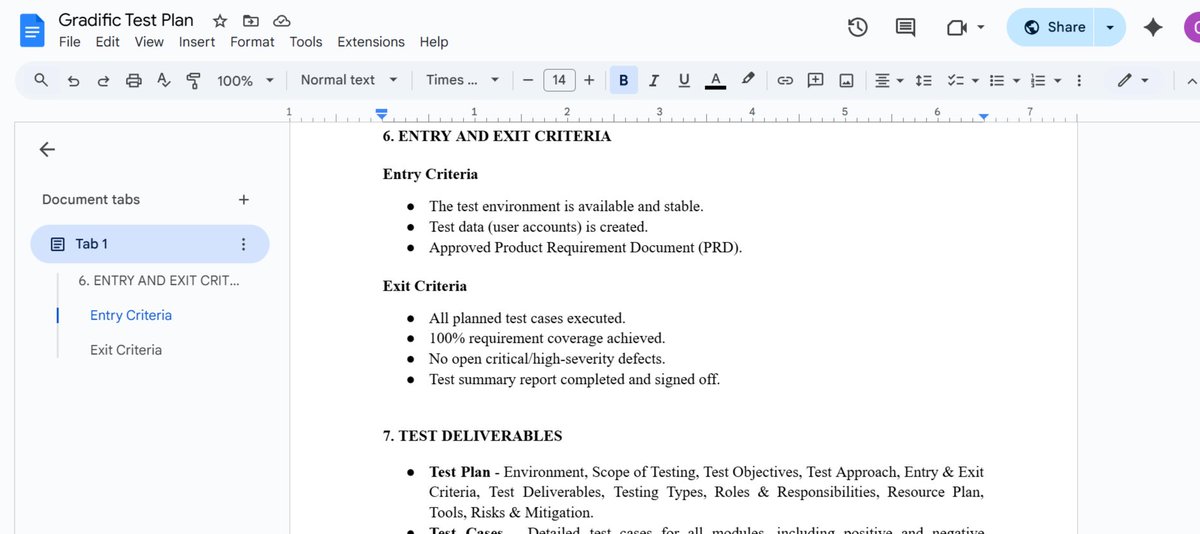Jump to 6. ENTRY AND EXIT outline heading
Image resolution: width=1200 pixels, height=534 pixels.
pos(159,280)
